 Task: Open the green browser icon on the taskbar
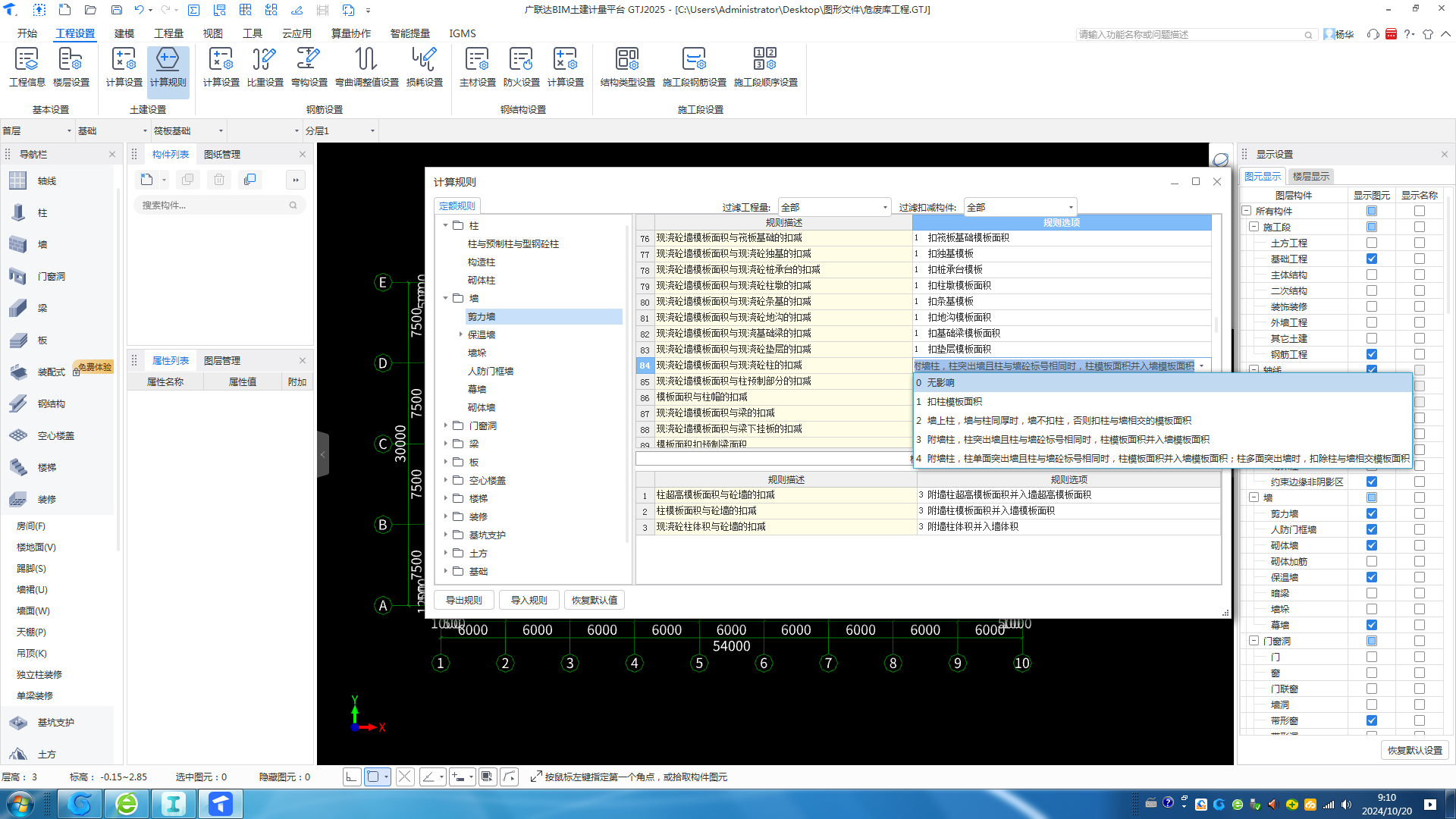pyautogui.click(x=127, y=804)
